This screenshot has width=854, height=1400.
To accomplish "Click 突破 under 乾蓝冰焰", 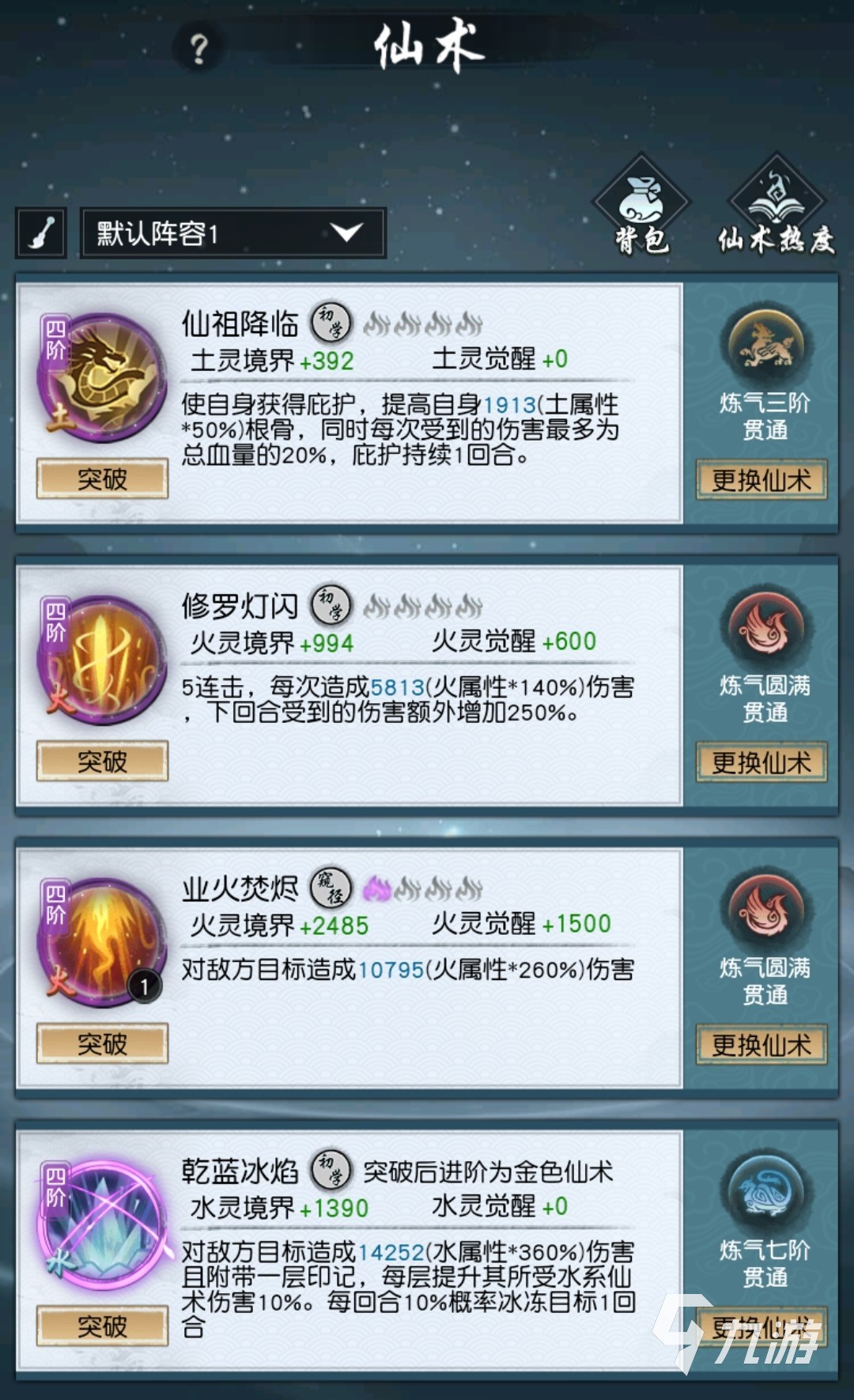I will coord(102,1326).
